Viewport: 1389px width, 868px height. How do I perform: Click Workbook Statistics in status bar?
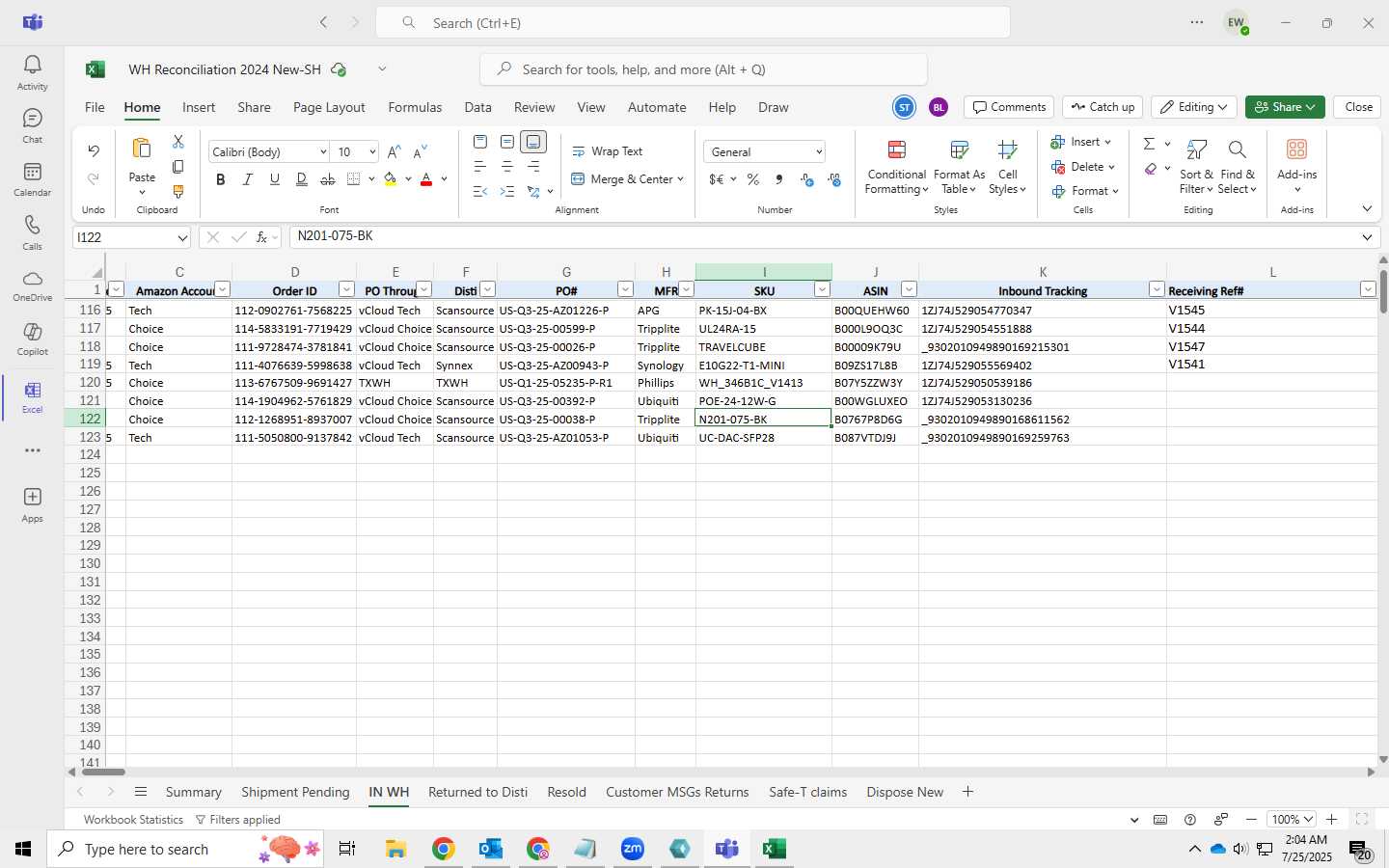coord(133,820)
